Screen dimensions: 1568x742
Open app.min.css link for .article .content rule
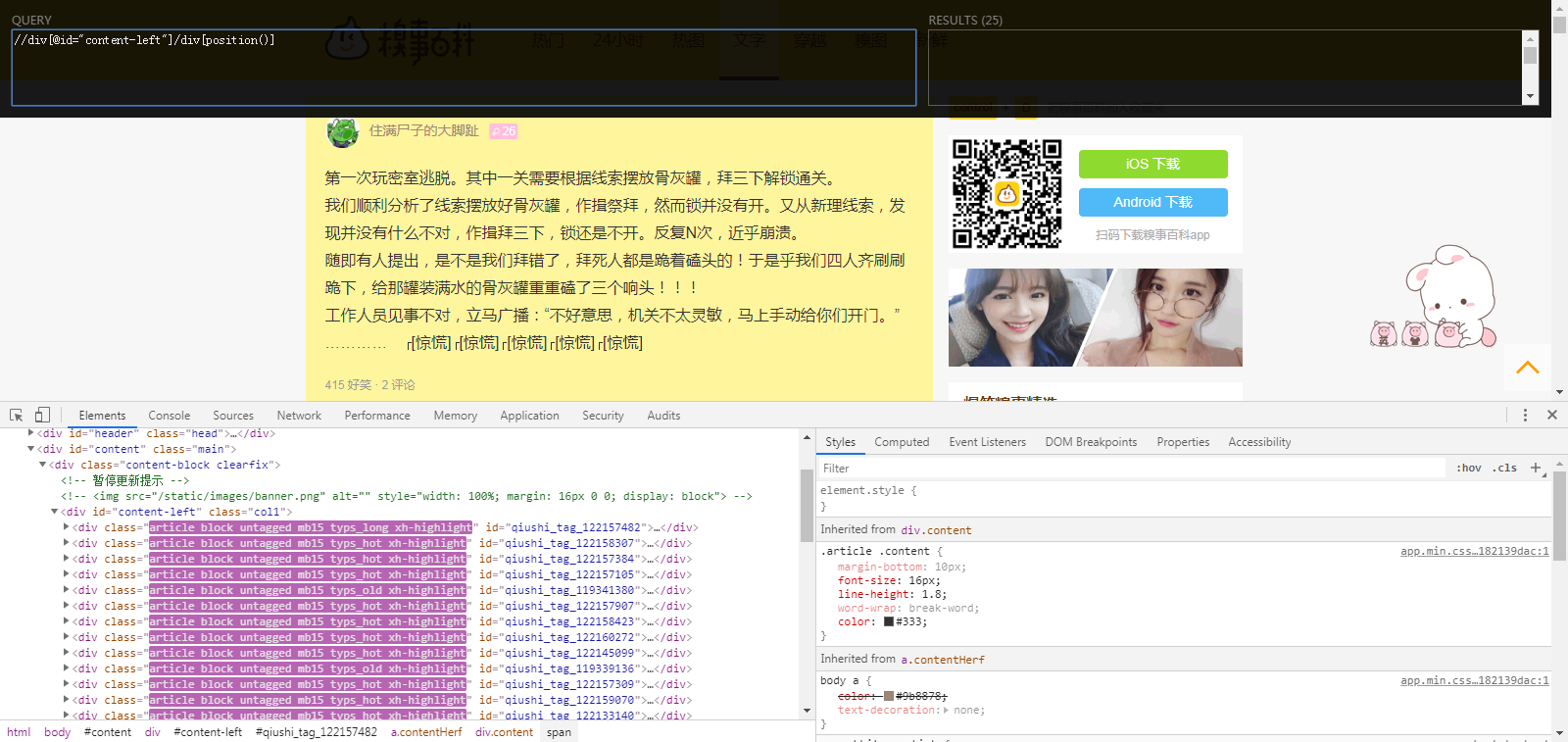pyautogui.click(x=1474, y=551)
